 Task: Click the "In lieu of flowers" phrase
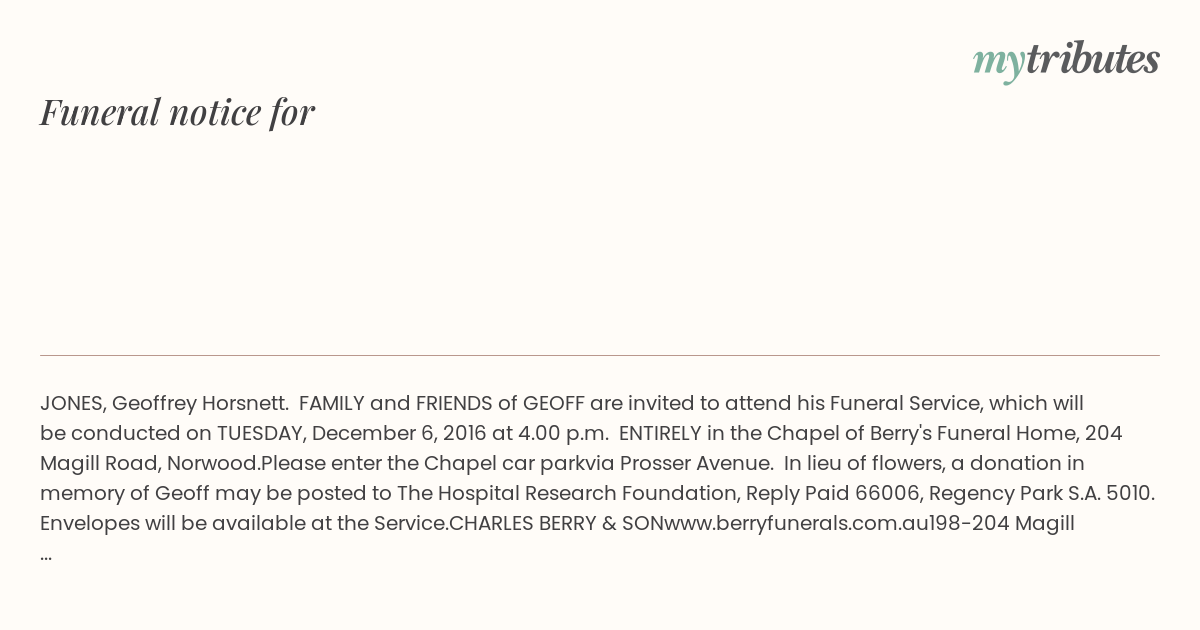point(862,464)
